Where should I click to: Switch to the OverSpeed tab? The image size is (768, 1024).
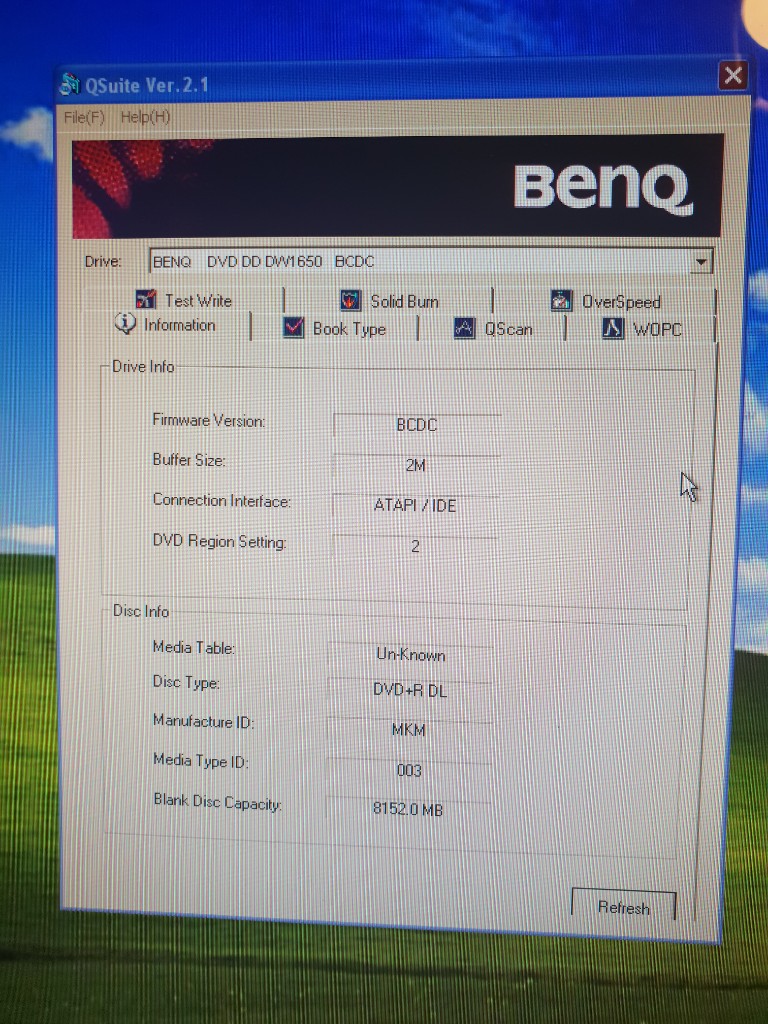coord(606,301)
